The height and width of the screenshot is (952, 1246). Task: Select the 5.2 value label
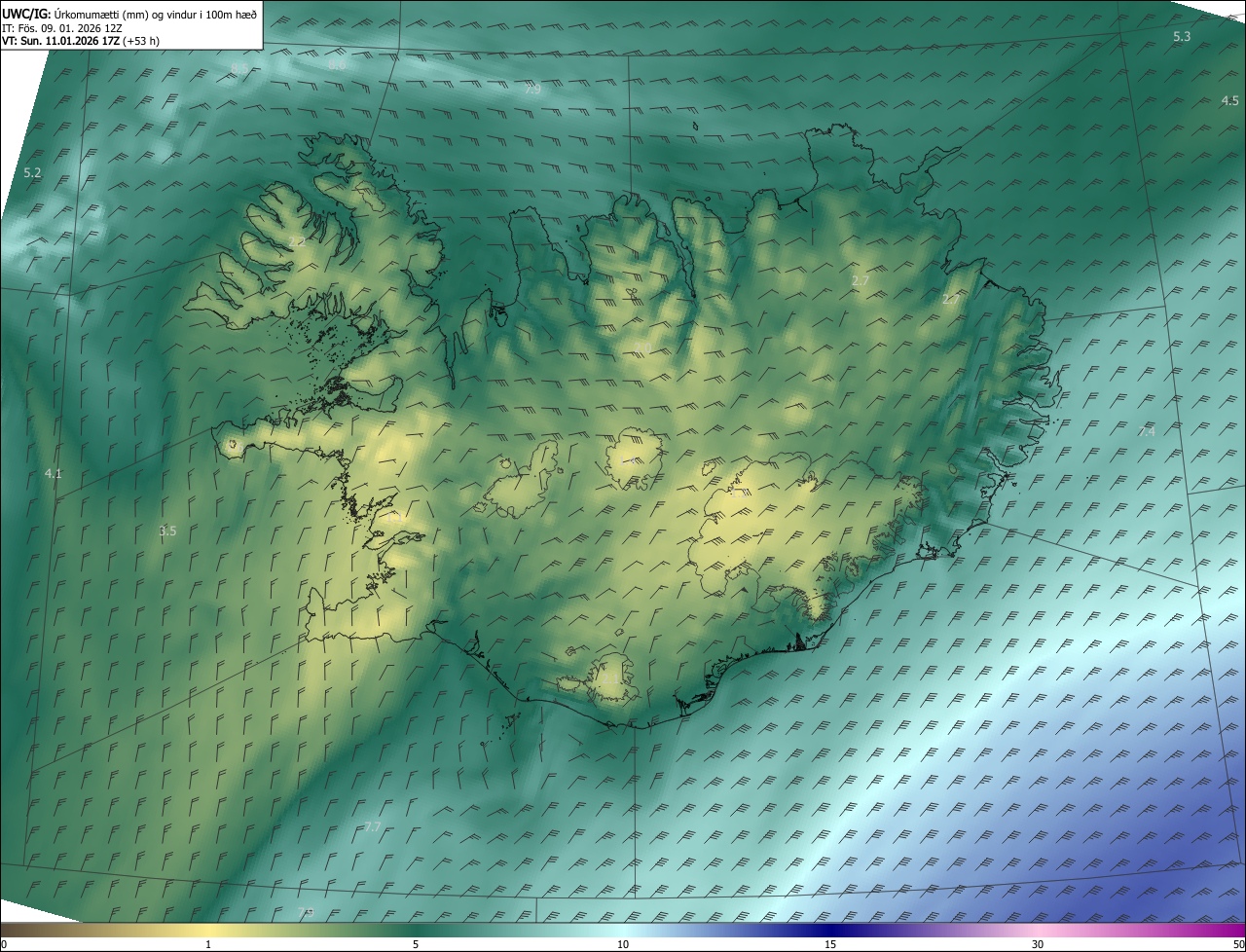coord(32,173)
